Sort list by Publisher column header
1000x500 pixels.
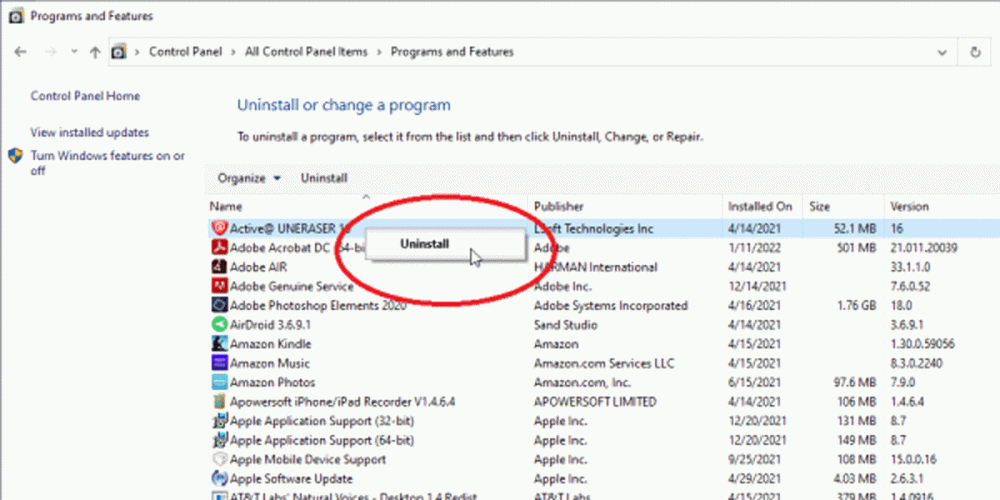(558, 207)
